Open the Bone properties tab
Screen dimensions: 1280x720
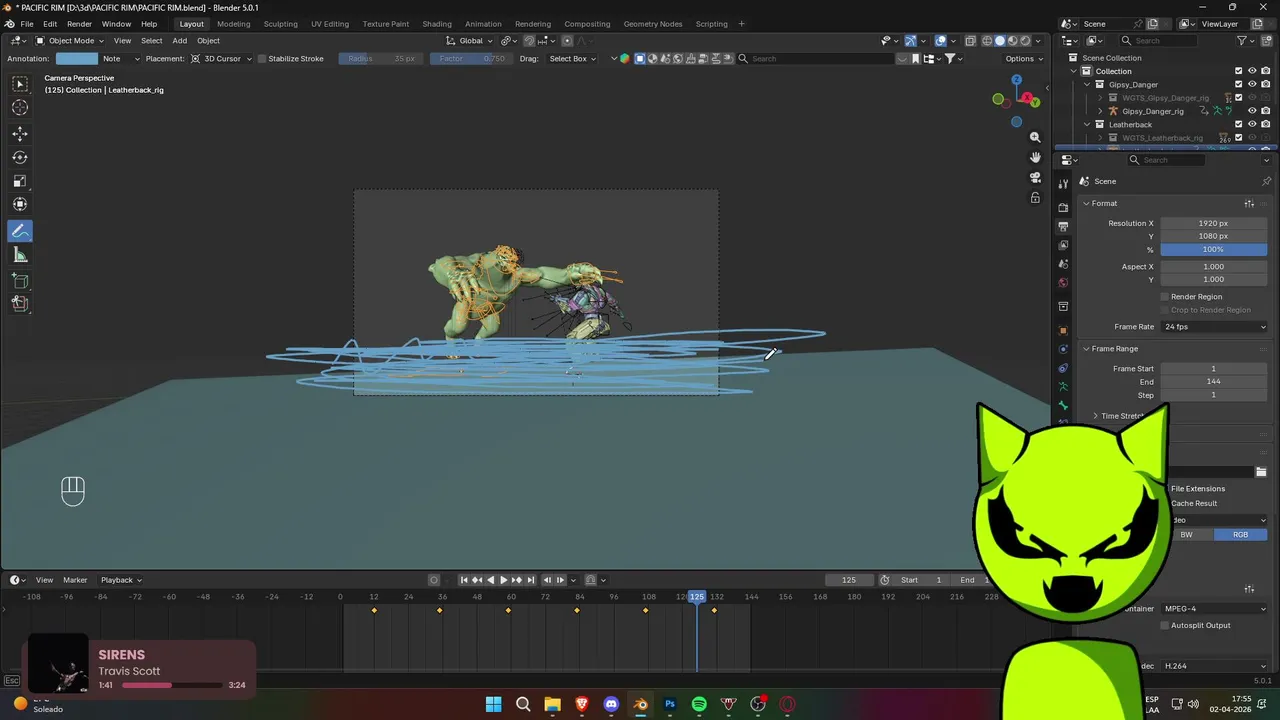click(x=1063, y=406)
